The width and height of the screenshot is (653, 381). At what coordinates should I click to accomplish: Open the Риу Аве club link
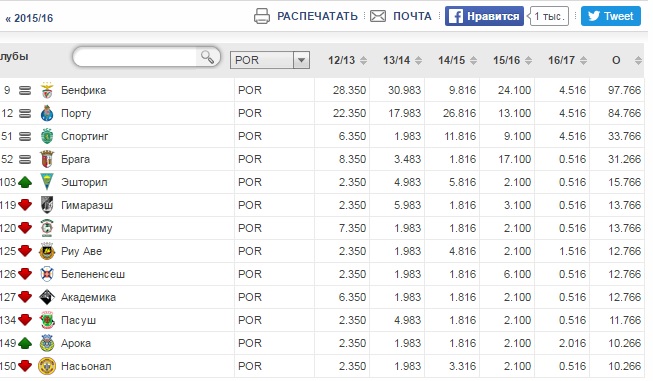(82, 251)
